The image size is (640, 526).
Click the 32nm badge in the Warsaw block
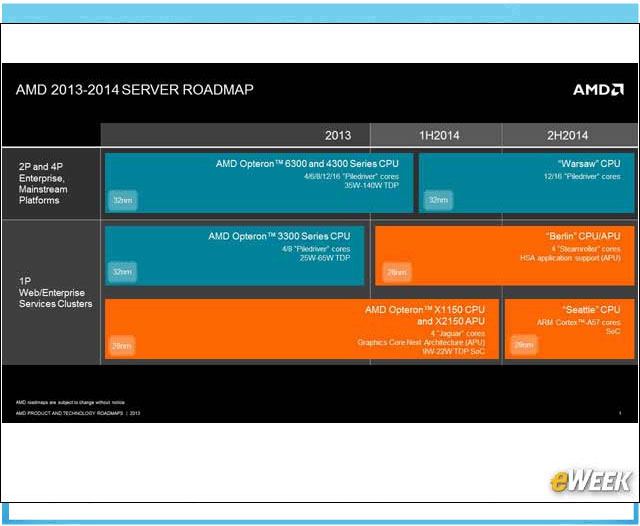coord(438,200)
